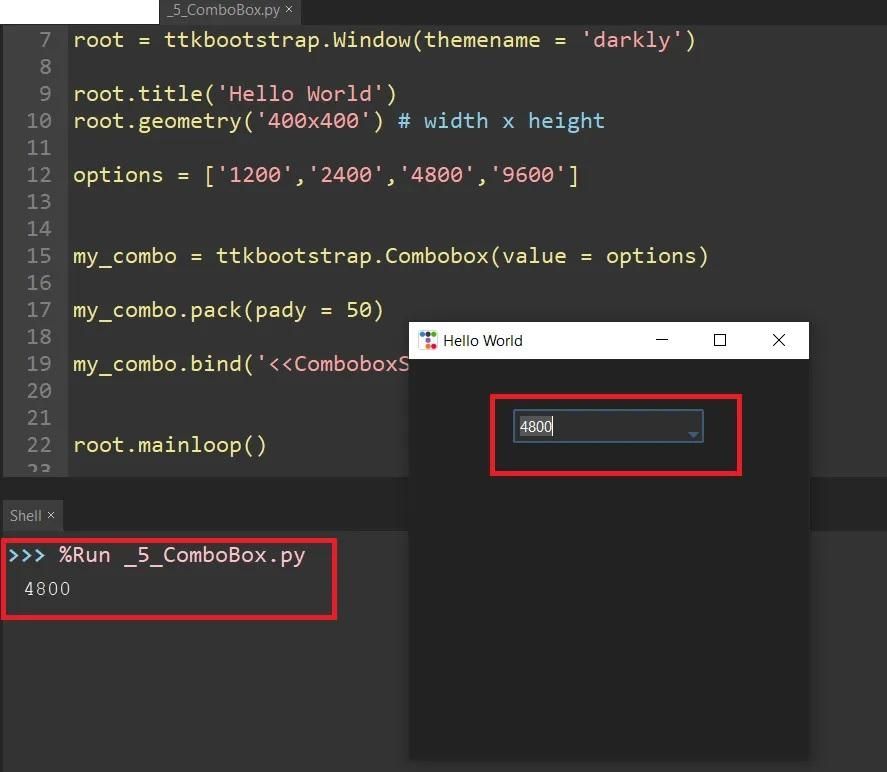This screenshot has width=887, height=772.
Task: Close the Hello World window
Action: coord(779,340)
